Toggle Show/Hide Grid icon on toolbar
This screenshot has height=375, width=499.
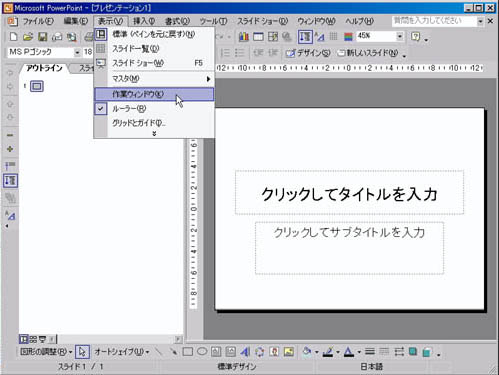[334, 37]
